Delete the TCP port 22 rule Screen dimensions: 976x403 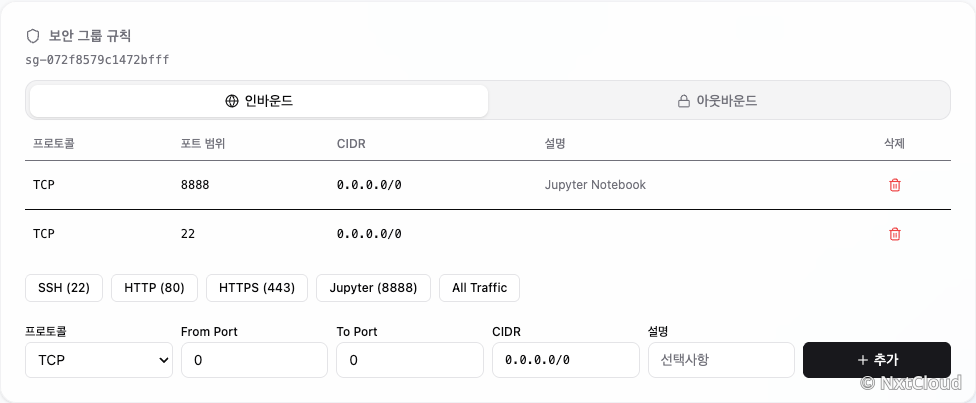894,234
